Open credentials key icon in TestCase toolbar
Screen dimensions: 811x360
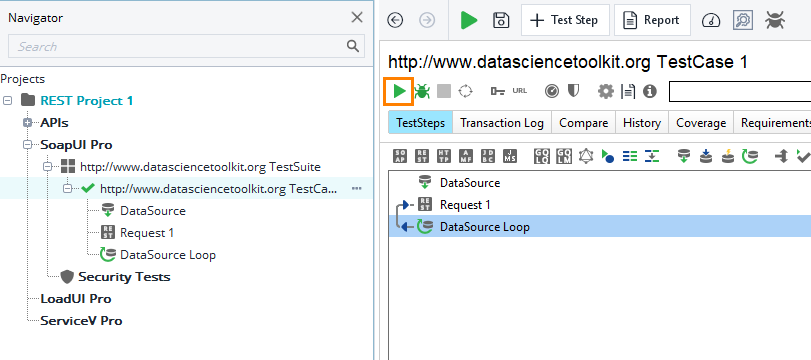click(x=498, y=92)
